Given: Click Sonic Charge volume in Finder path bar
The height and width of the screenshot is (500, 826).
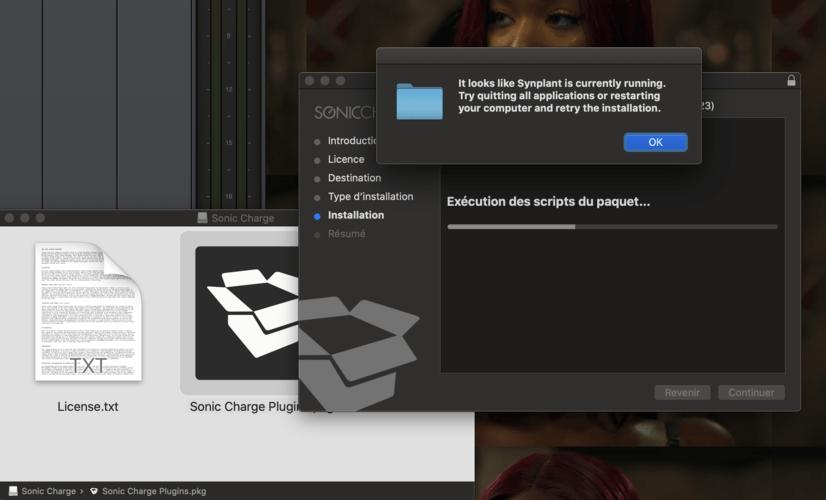Looking at the screenshot, I should [x=48, y=491].
